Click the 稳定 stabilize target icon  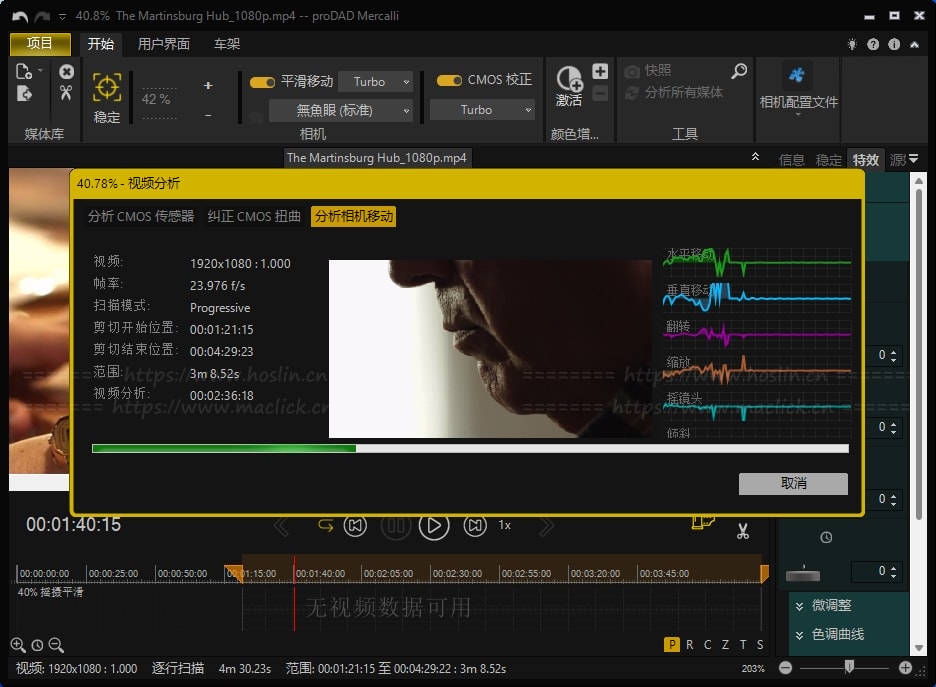107,88
